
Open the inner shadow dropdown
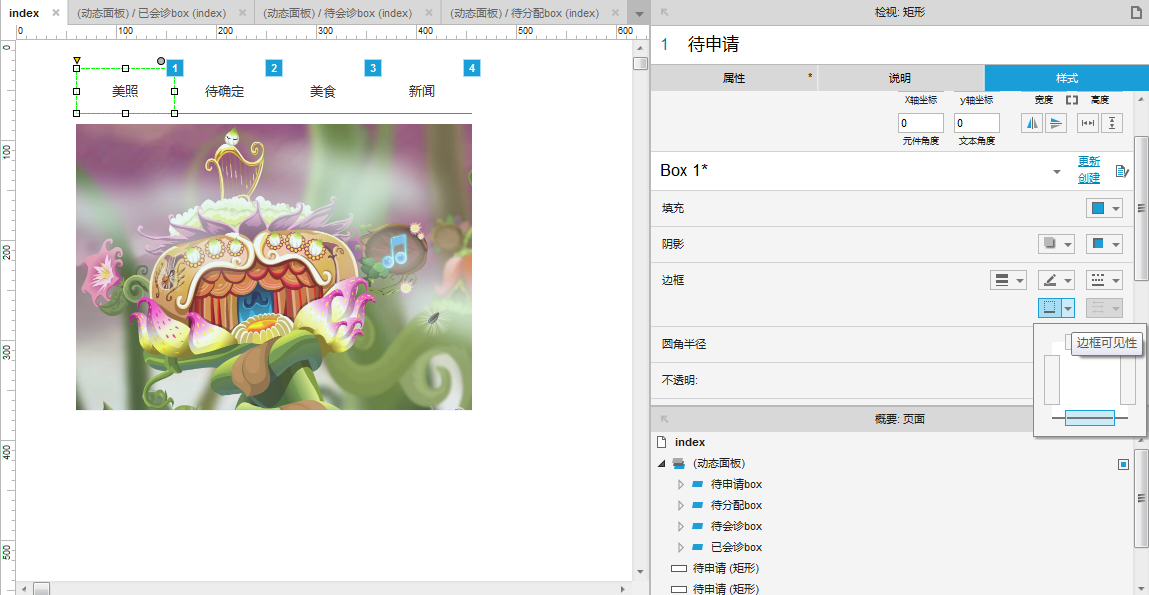click(x=1104, y=244)
